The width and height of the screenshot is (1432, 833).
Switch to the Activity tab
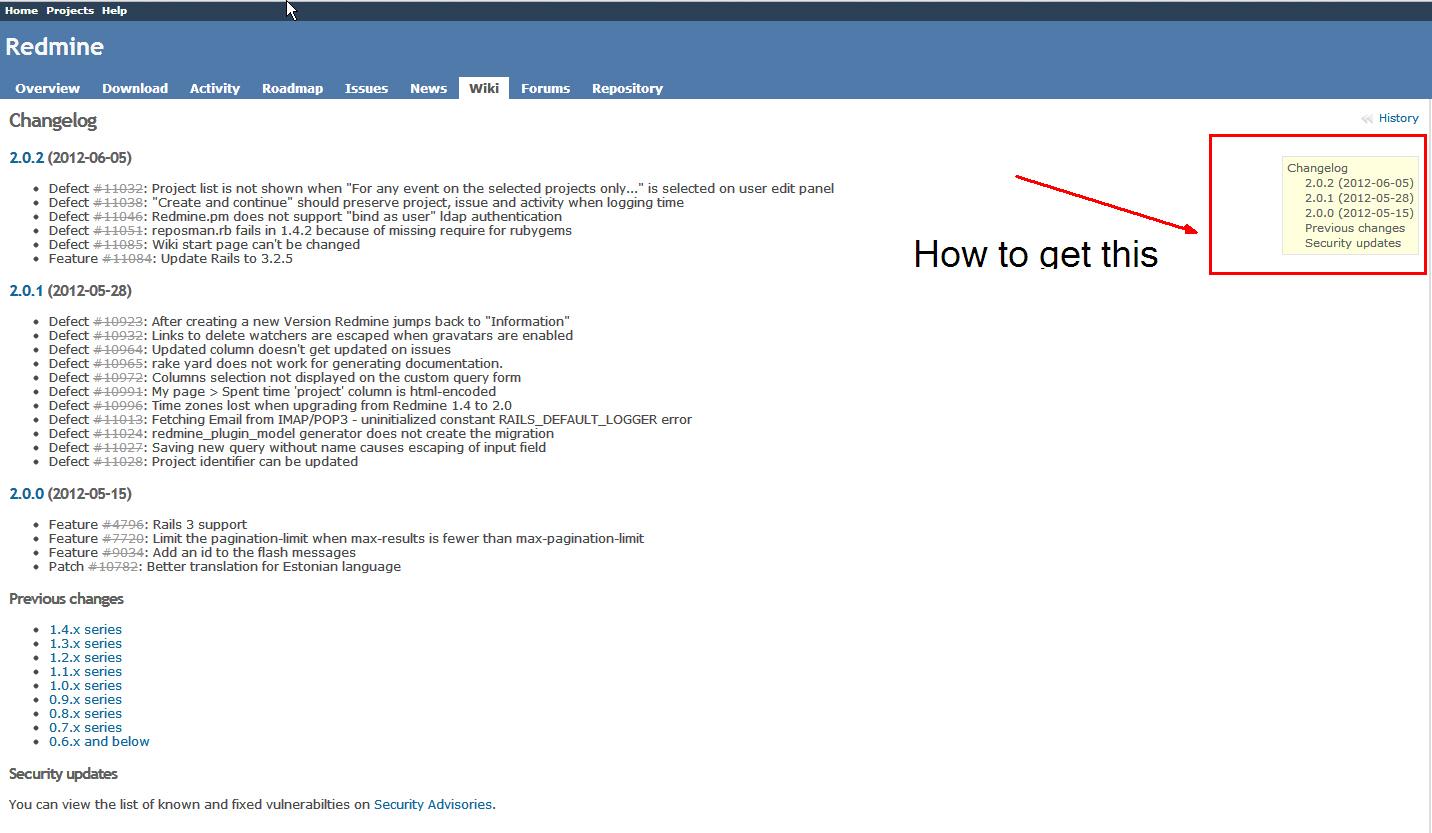[x=215, y=88]
